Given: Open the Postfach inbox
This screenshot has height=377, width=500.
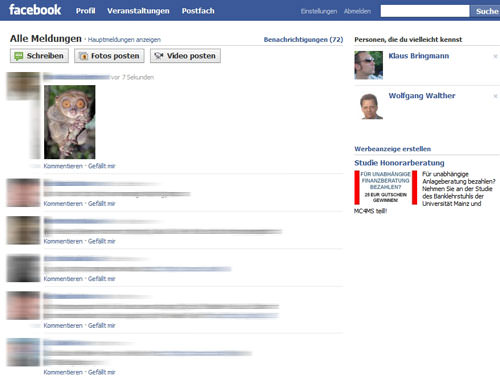Looking at the screenshot, I should coord(198,11).
